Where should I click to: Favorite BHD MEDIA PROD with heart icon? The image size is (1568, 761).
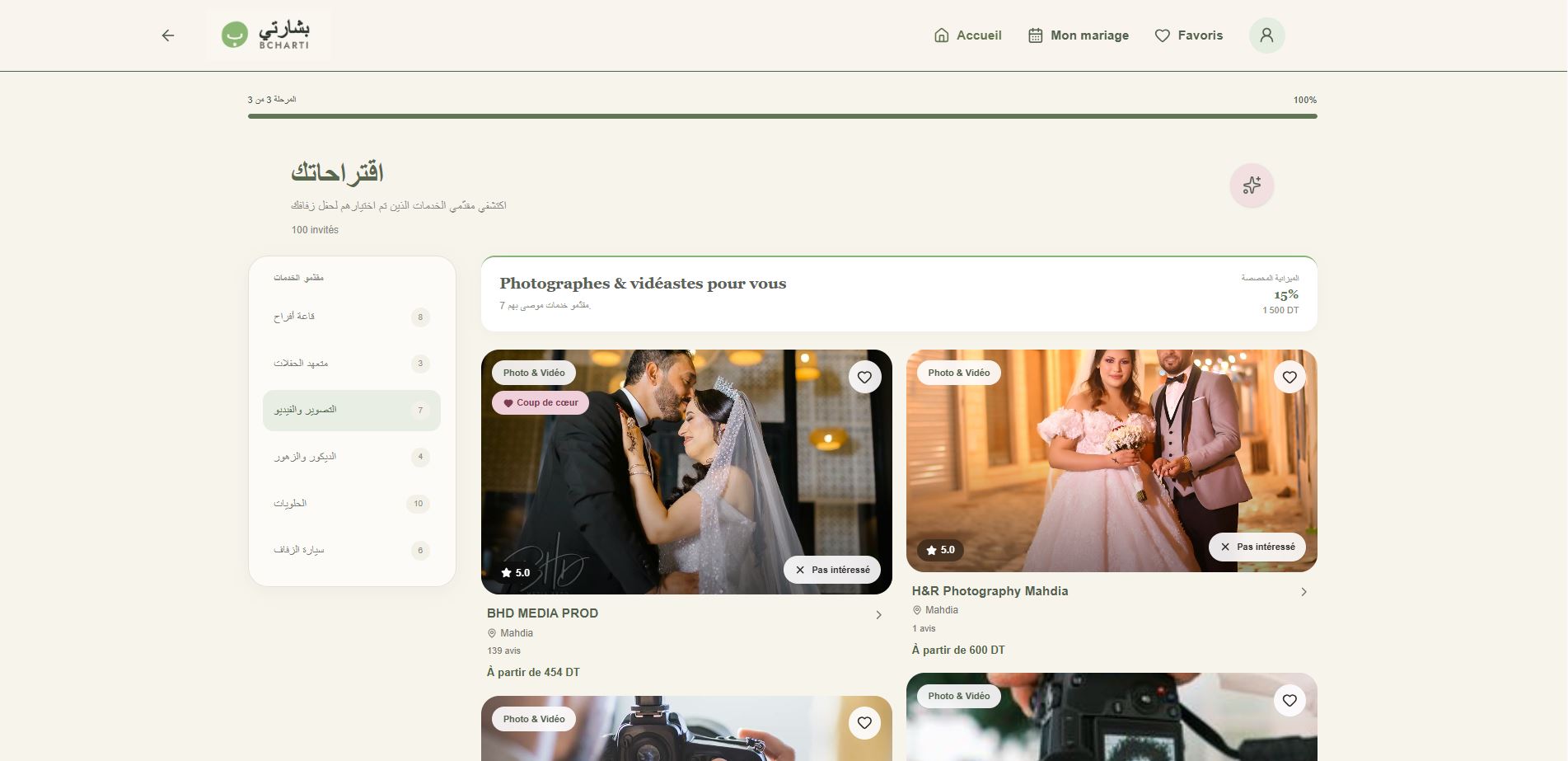pos(864,378)
